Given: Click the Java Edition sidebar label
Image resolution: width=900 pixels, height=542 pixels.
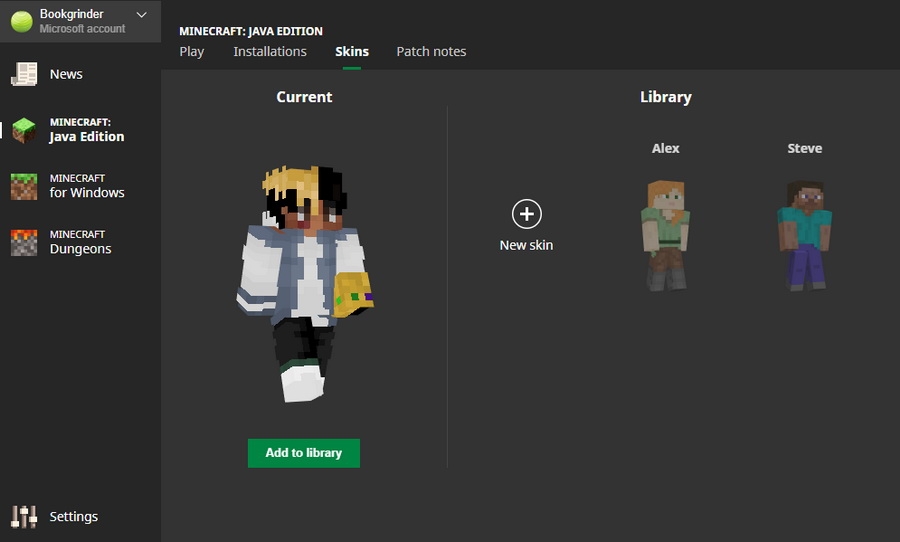Looking at the screenshot, I should pos(87,137).
